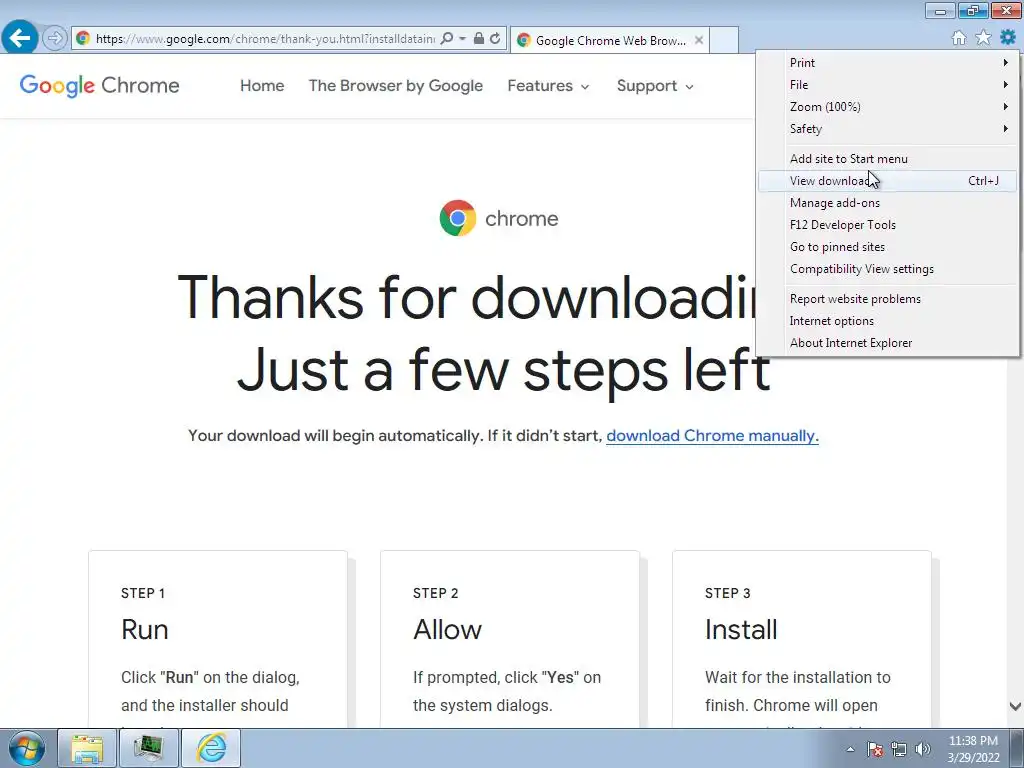Select View downloads menu entry

[x=888, y=181]
